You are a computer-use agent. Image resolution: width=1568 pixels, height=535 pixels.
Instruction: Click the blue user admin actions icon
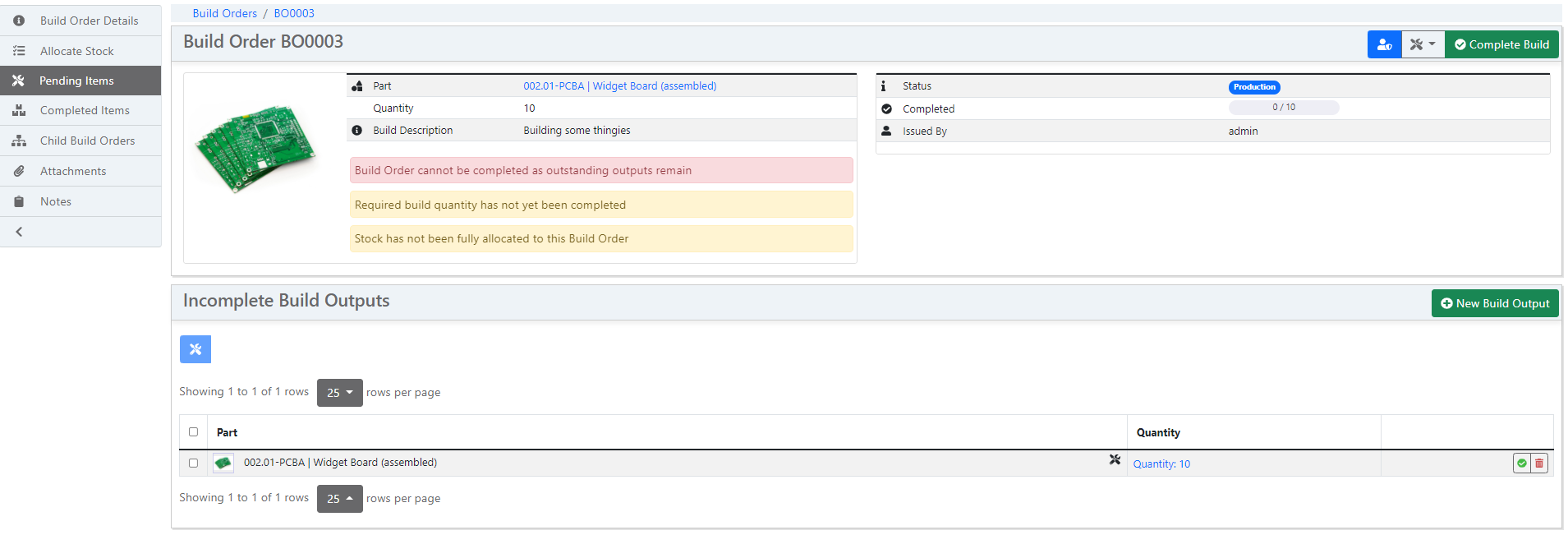pos(1384,44)
